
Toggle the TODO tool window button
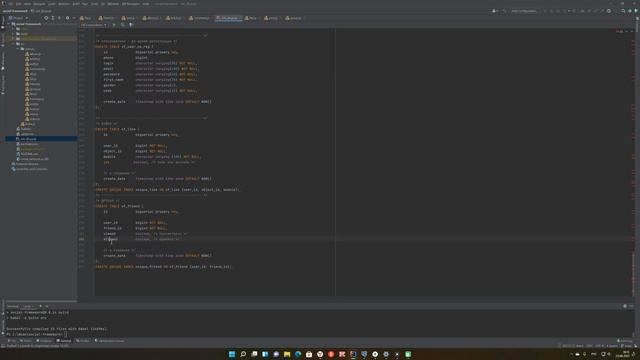tap(26, 341)
